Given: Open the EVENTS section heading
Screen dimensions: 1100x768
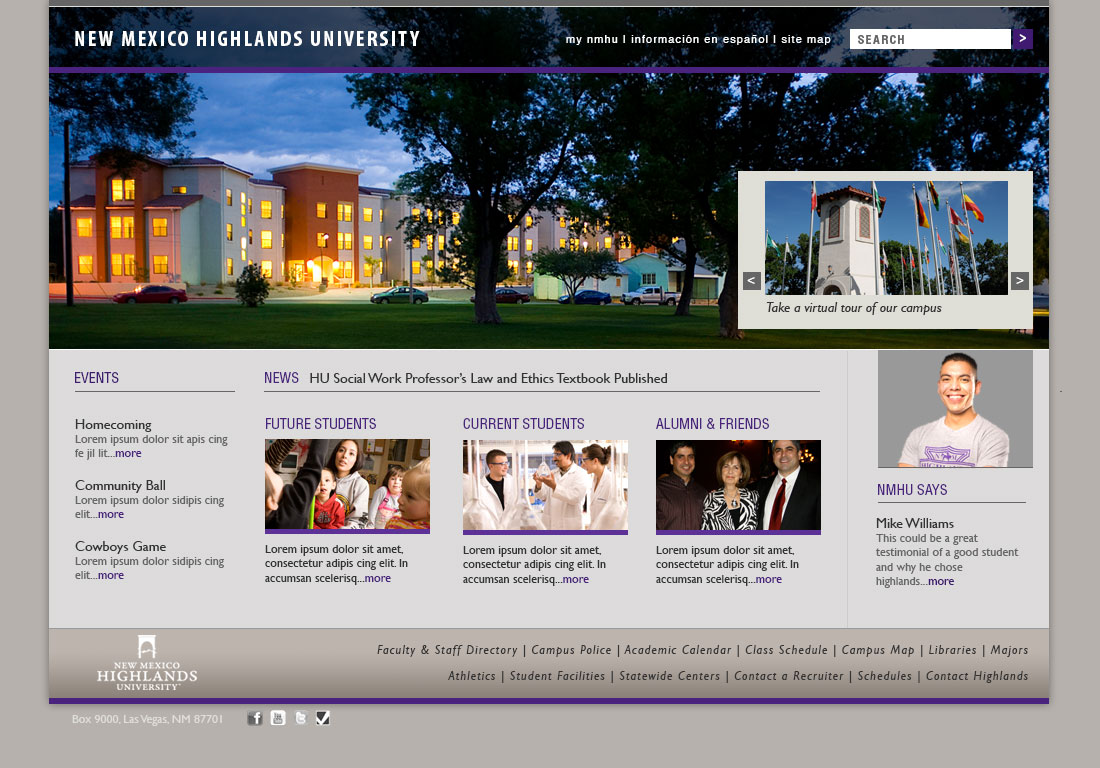Looking at the screenshot, I should [96, 378].
